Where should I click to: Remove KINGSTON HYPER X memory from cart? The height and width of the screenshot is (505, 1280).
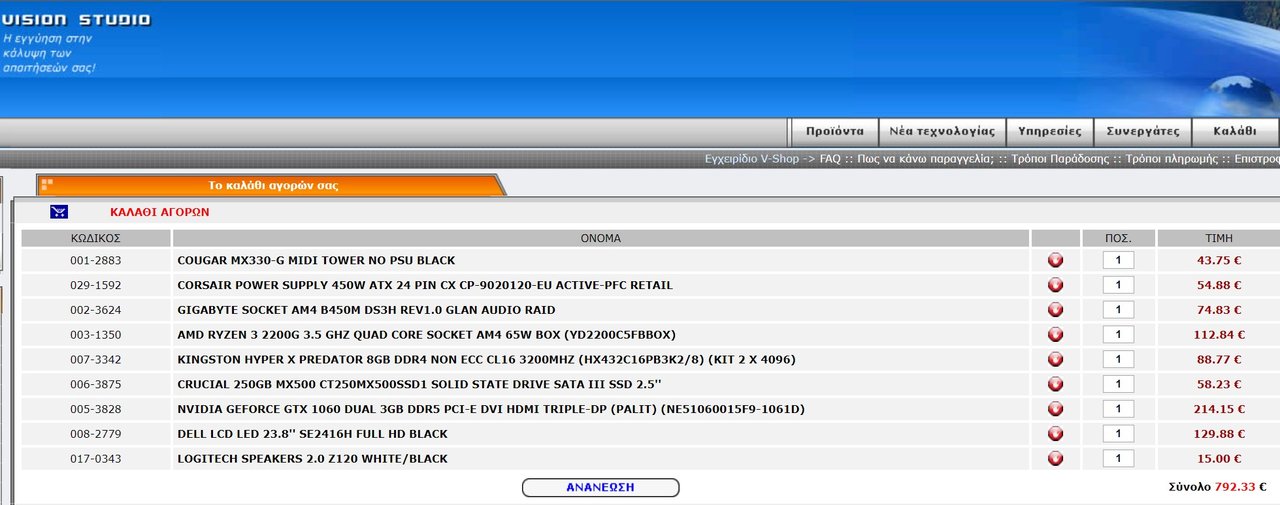[1055, 359]
